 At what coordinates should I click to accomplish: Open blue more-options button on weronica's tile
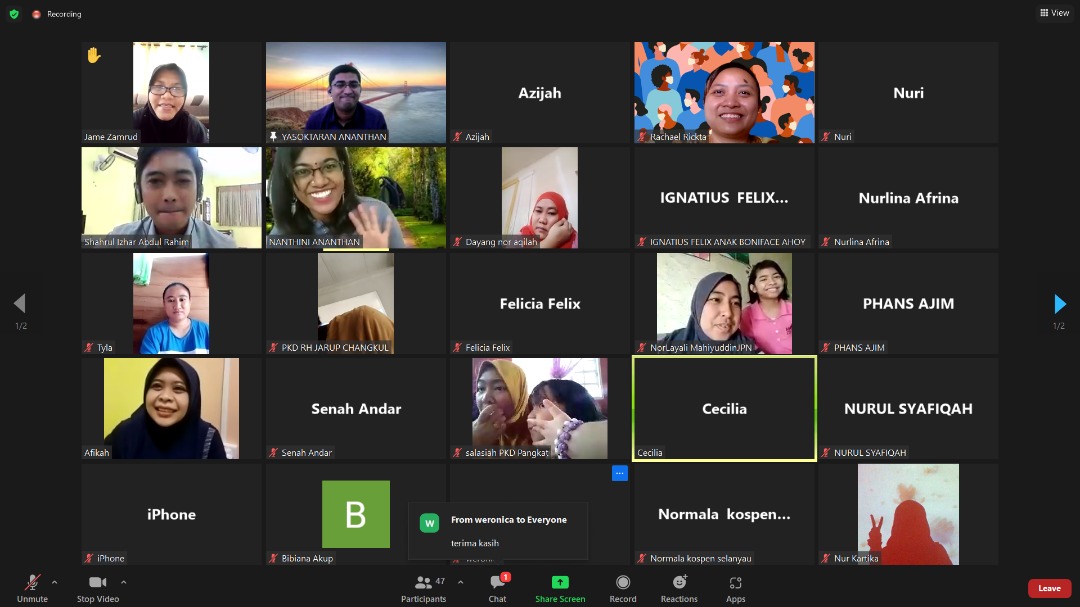point(619,473)
